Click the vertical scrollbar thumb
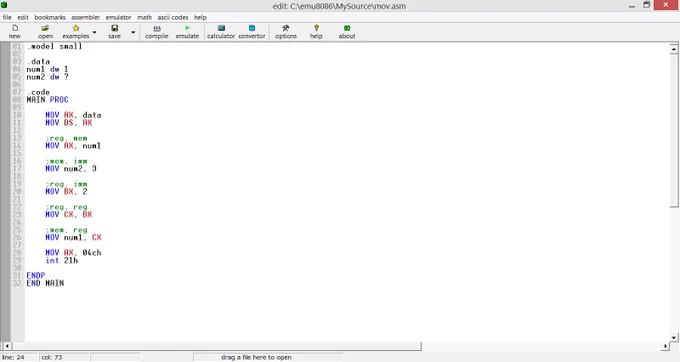Image resolution: width=680 pixels, height=362 pixels. (673, 130)
